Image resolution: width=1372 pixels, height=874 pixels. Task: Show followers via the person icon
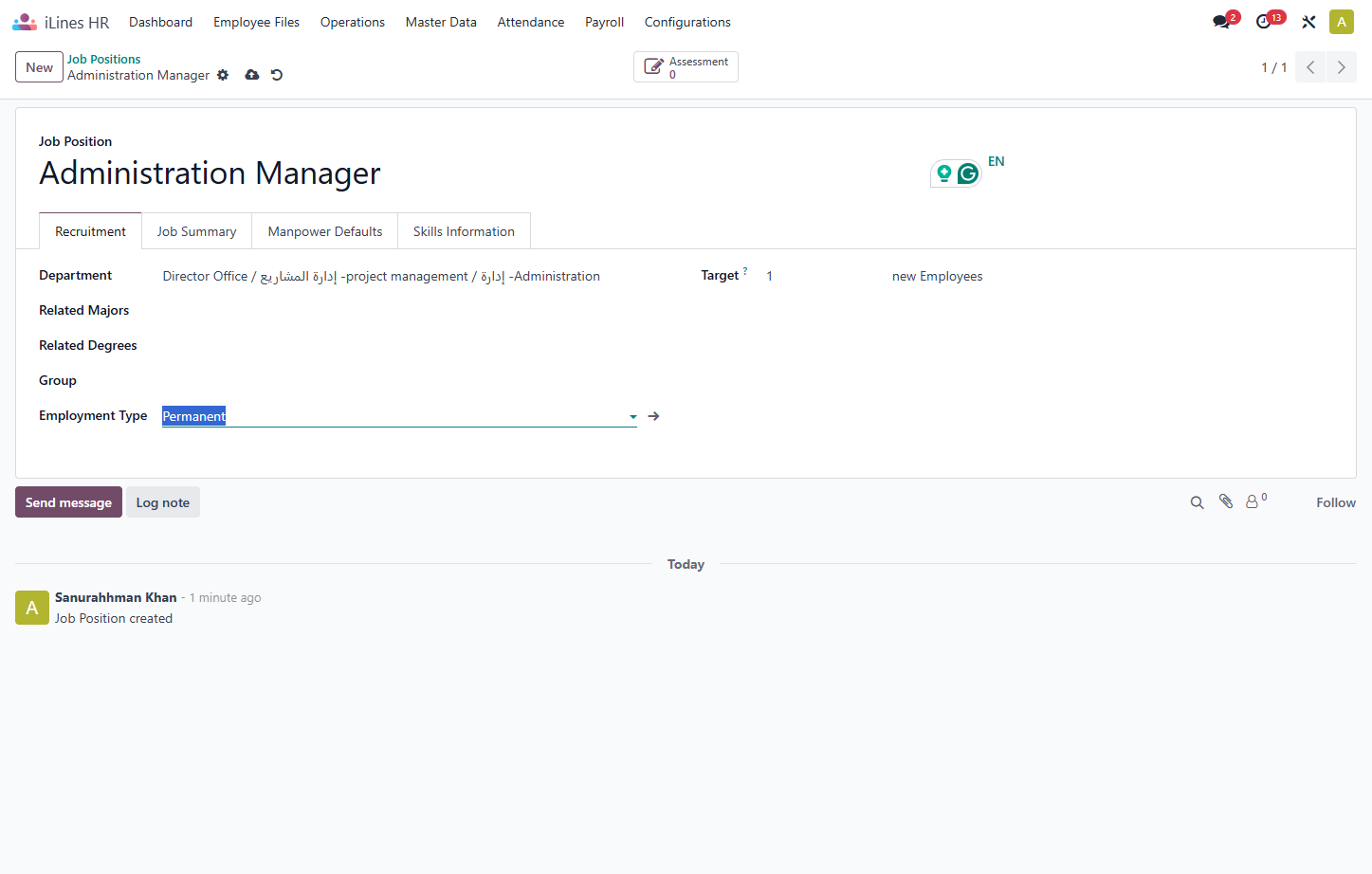coord(1253,501)
